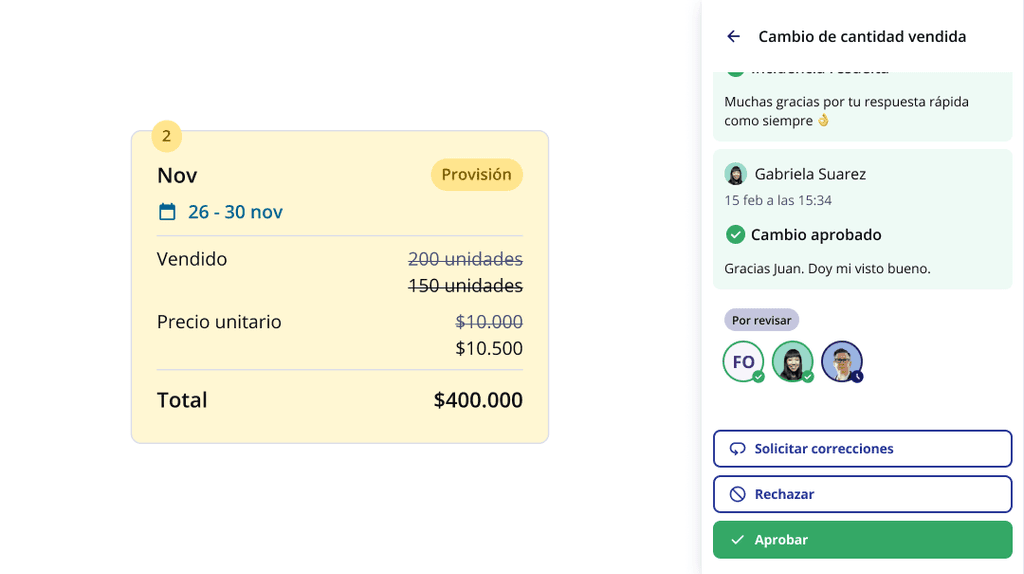This screenshot has width=1024, height=574.
Task: Select the FO reviewer avatar
Action: (743, 362)
